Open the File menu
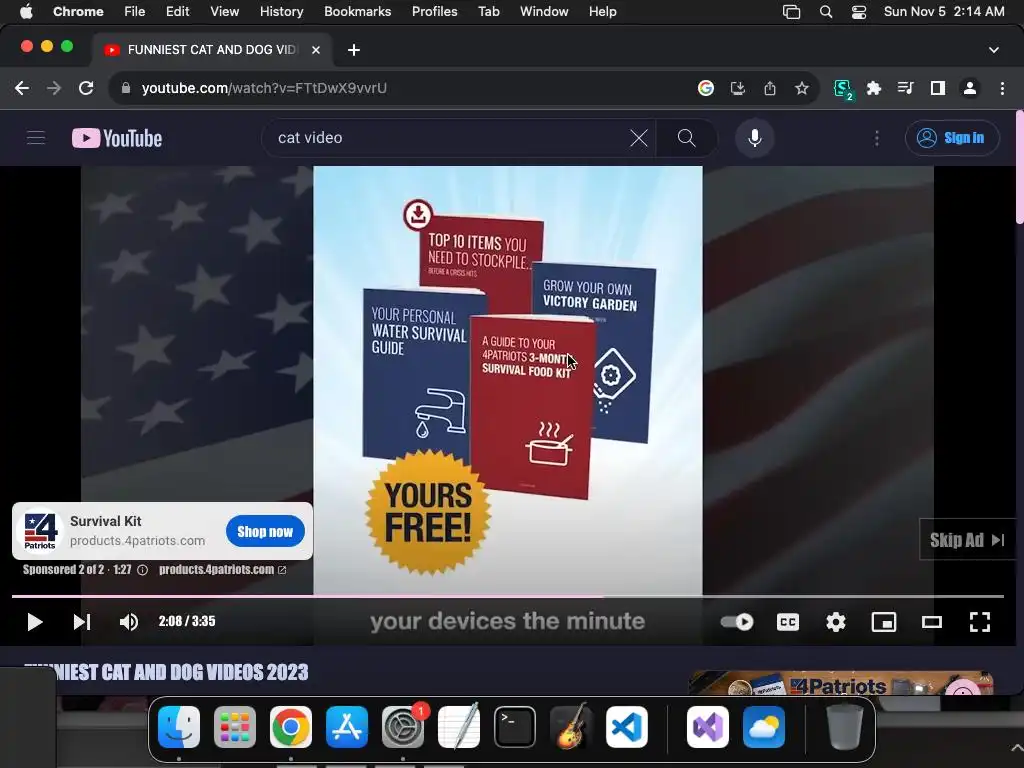The width and height of the screenshot is (1024, 768). tap(135, 11)
